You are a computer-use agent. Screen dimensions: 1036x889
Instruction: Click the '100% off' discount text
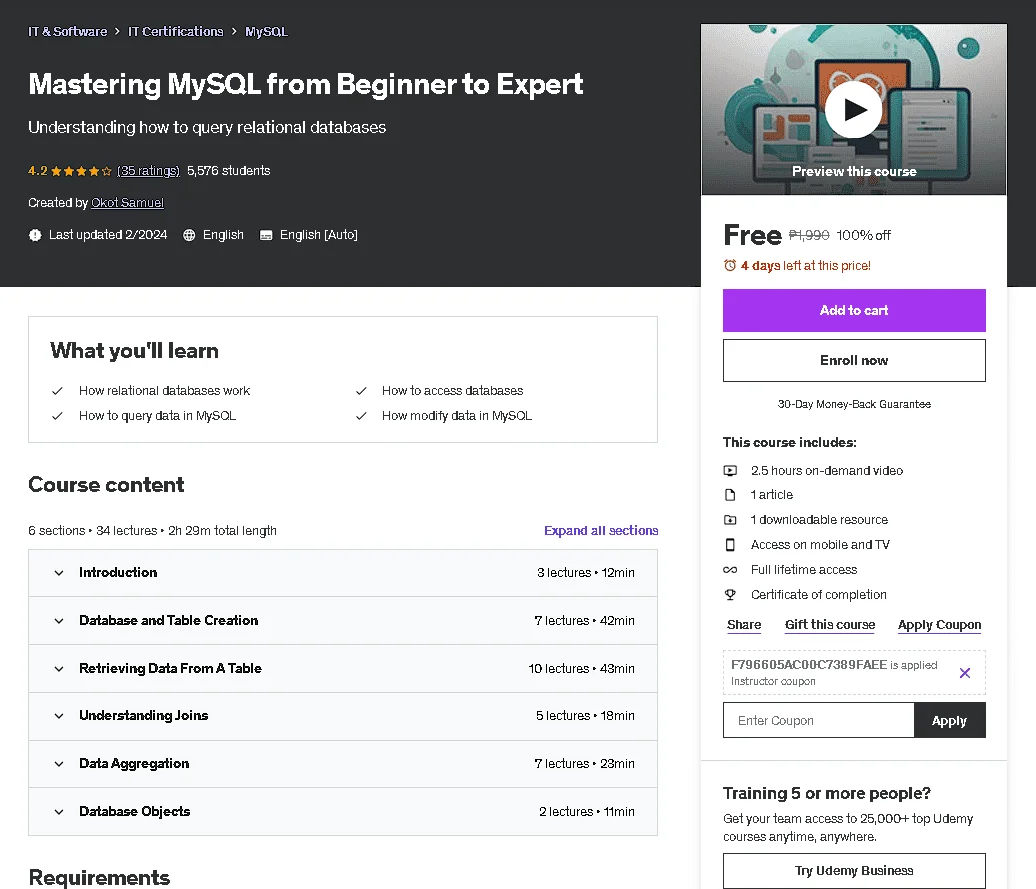click(x=864, y=236)
